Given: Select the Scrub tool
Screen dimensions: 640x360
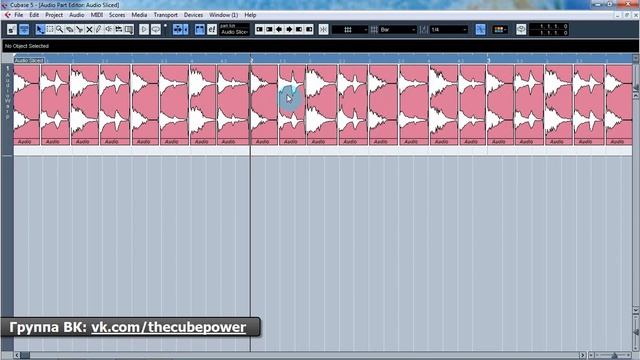Looking at the screenshot, I should [x=118, y=29].
